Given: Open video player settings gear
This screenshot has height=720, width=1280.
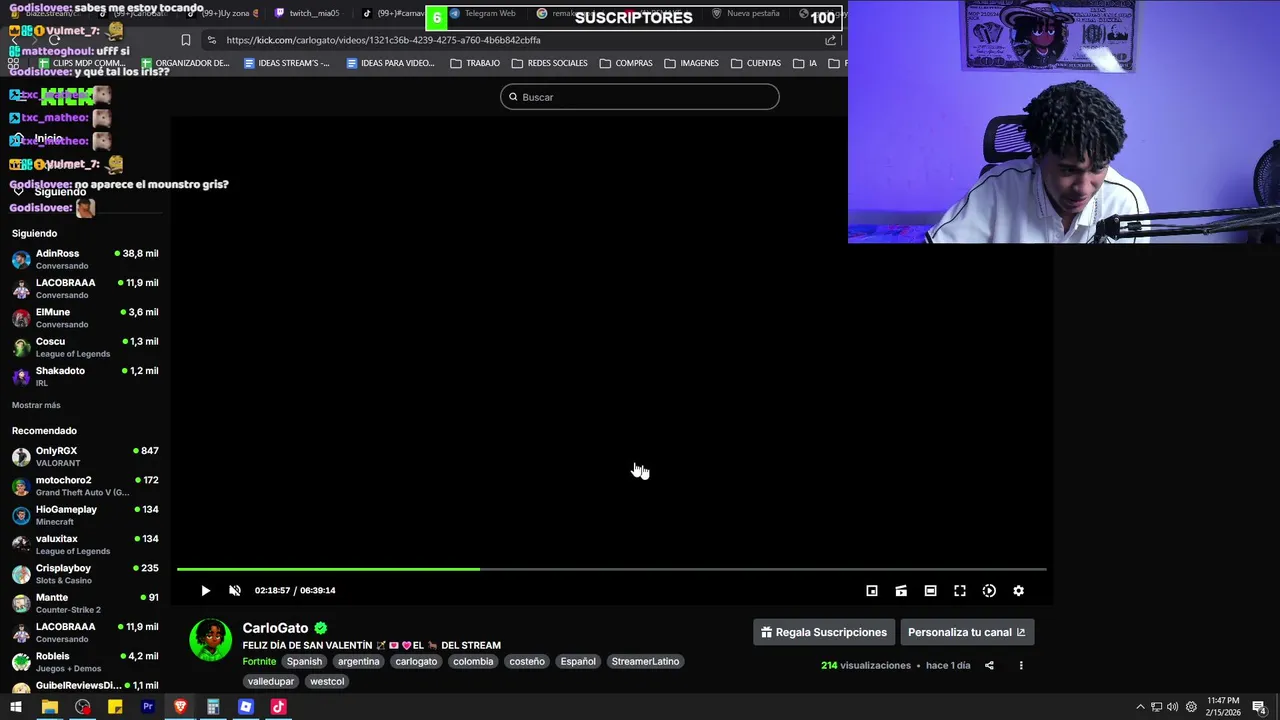Looking at the screenshot, I should (1018, 591).
